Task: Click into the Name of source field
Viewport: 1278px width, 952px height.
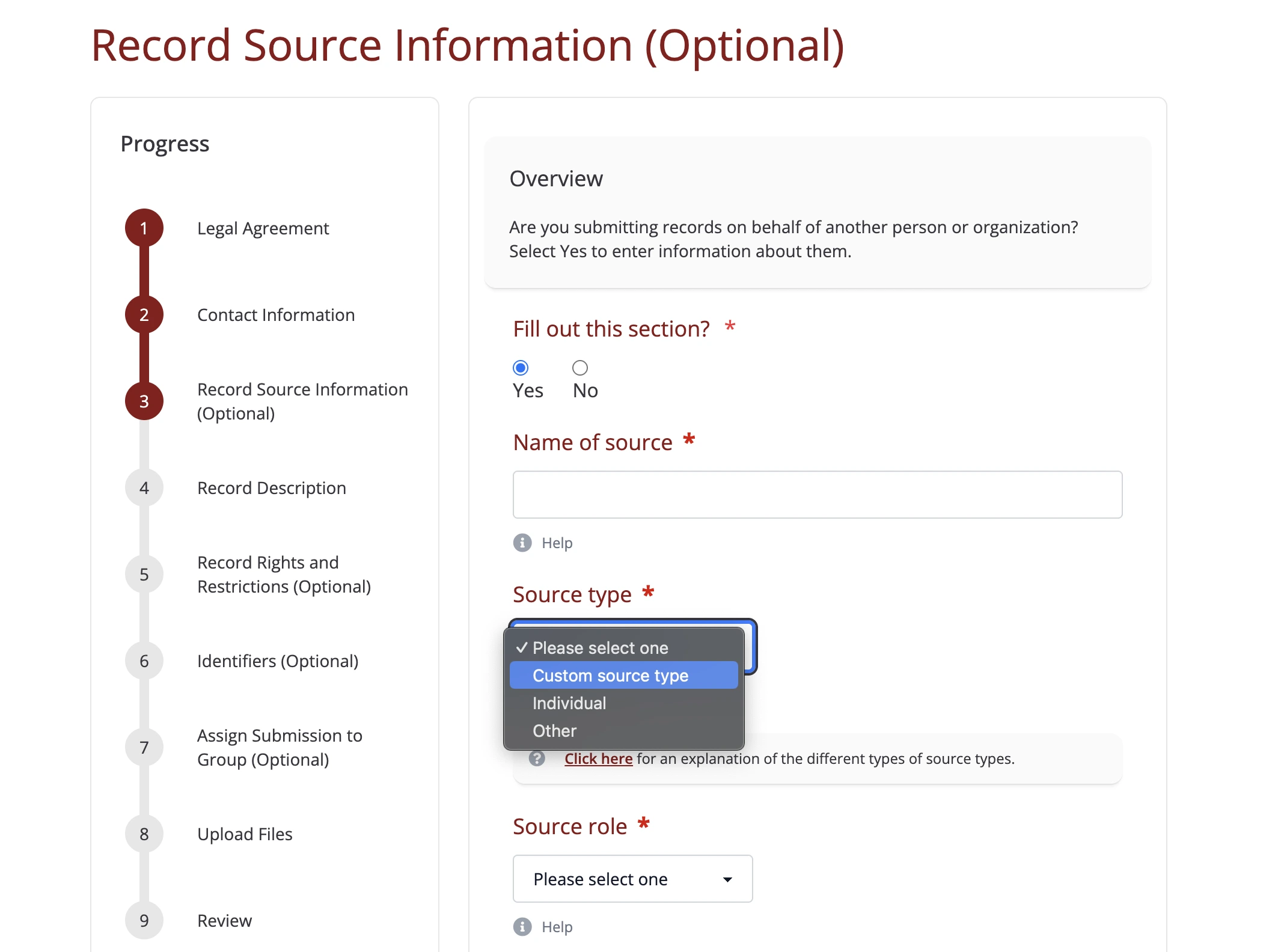Action: 818,495
